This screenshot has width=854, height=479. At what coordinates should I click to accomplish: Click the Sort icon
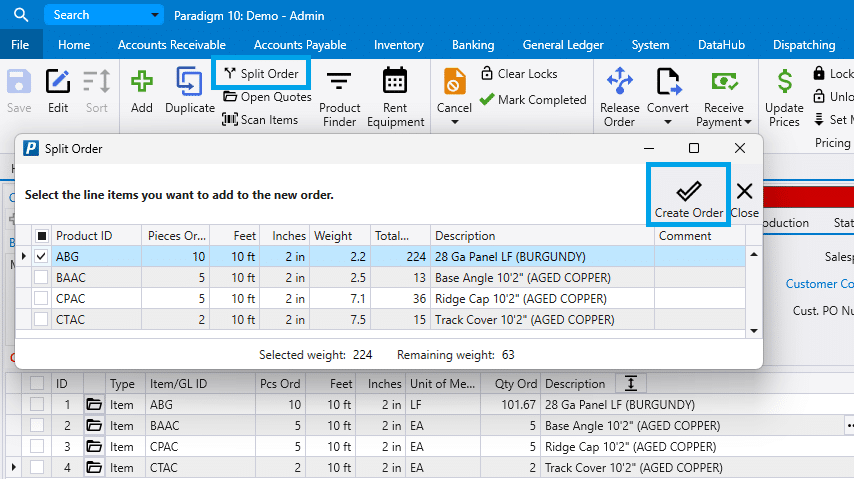96,82
